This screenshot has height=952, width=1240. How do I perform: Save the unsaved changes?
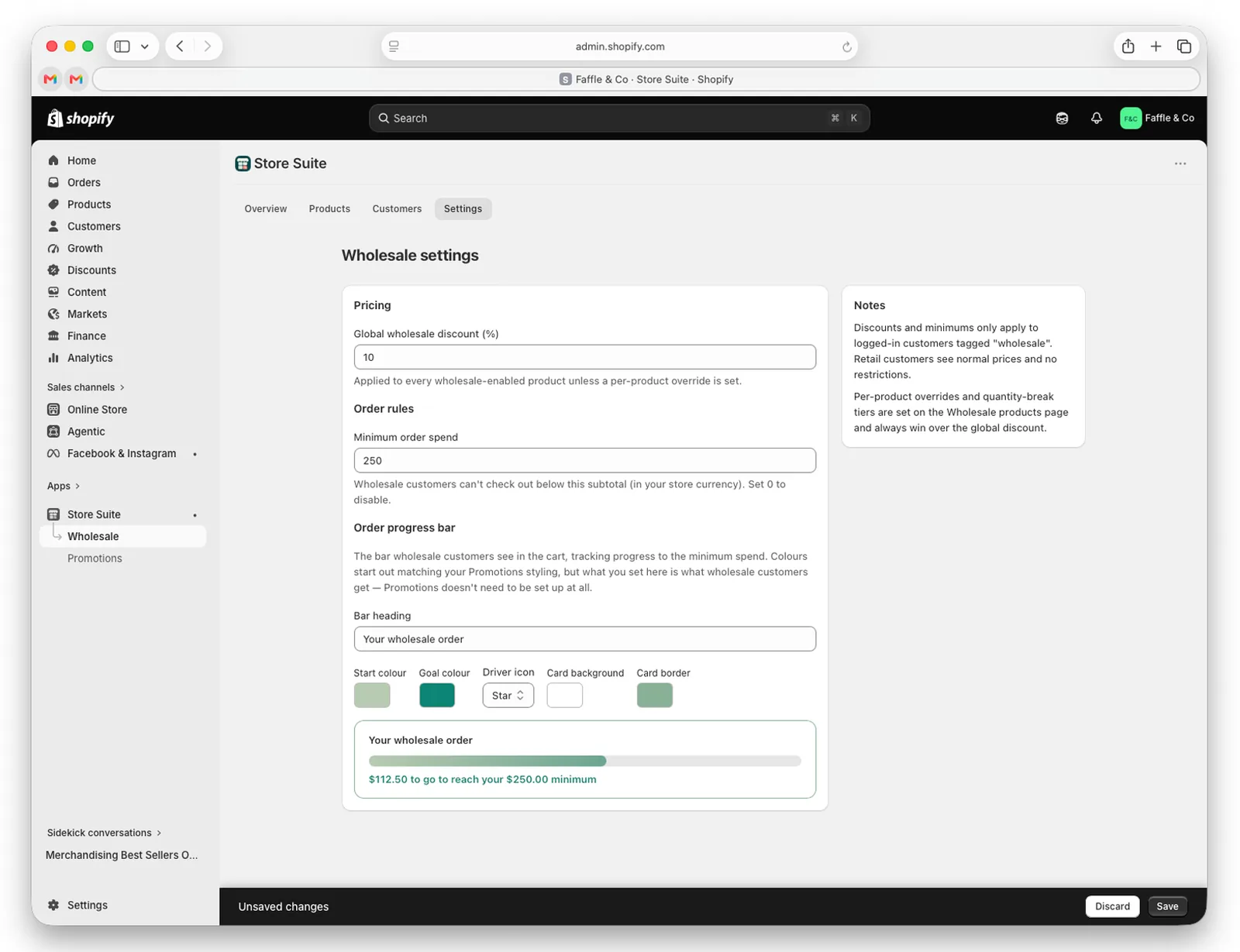[1167, 906]
